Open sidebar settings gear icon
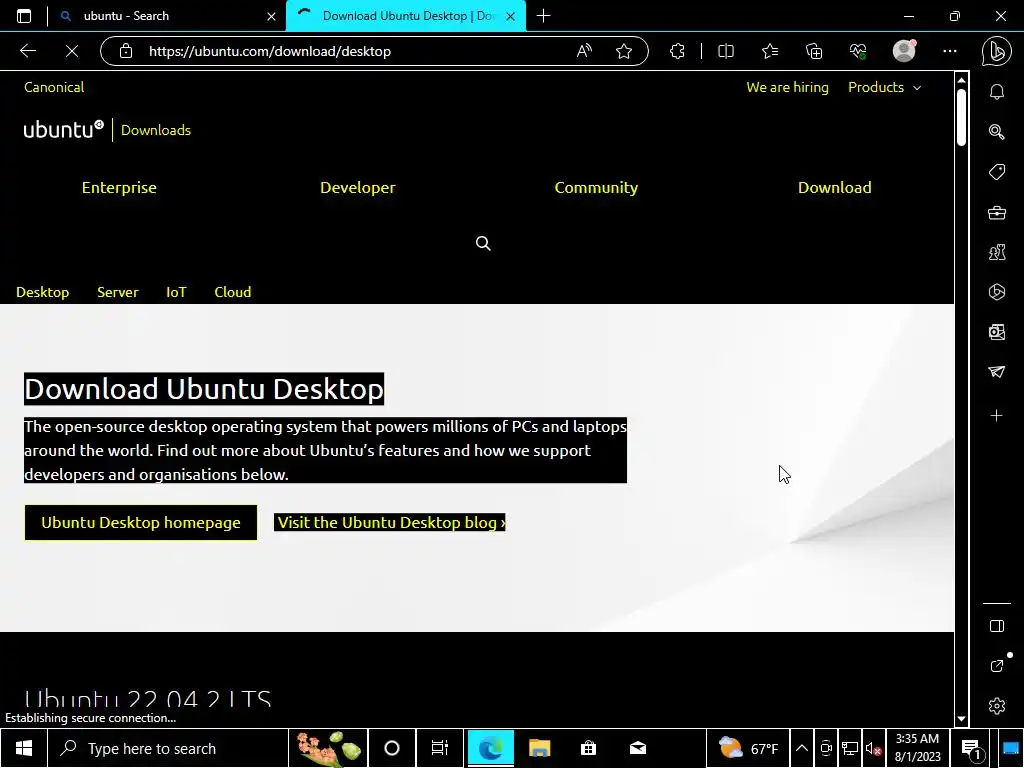The width and height of the screenshot is (1024, 768). [x=997, y=706]
